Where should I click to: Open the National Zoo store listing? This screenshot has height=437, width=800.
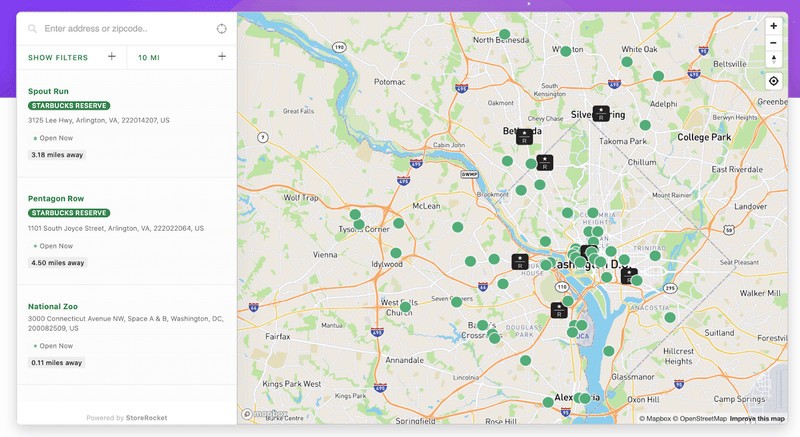(x=53, y=306)
